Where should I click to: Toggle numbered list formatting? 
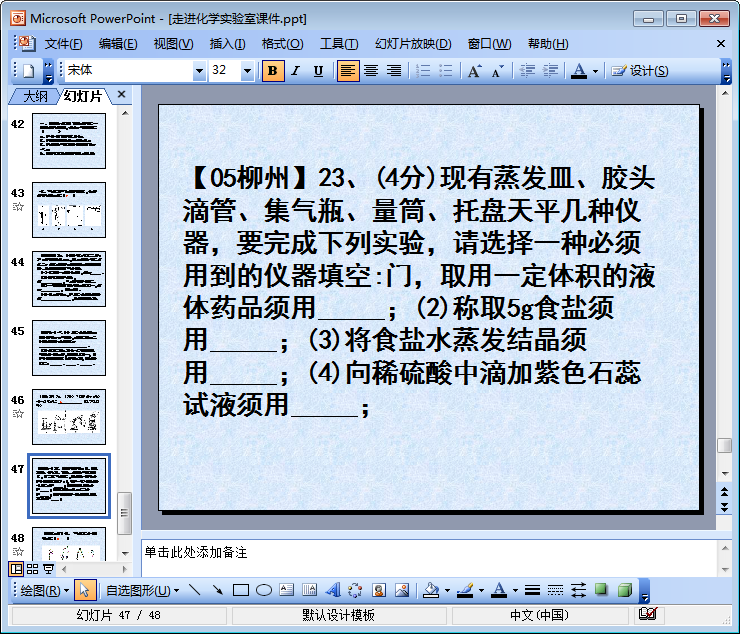pos(423,71)
